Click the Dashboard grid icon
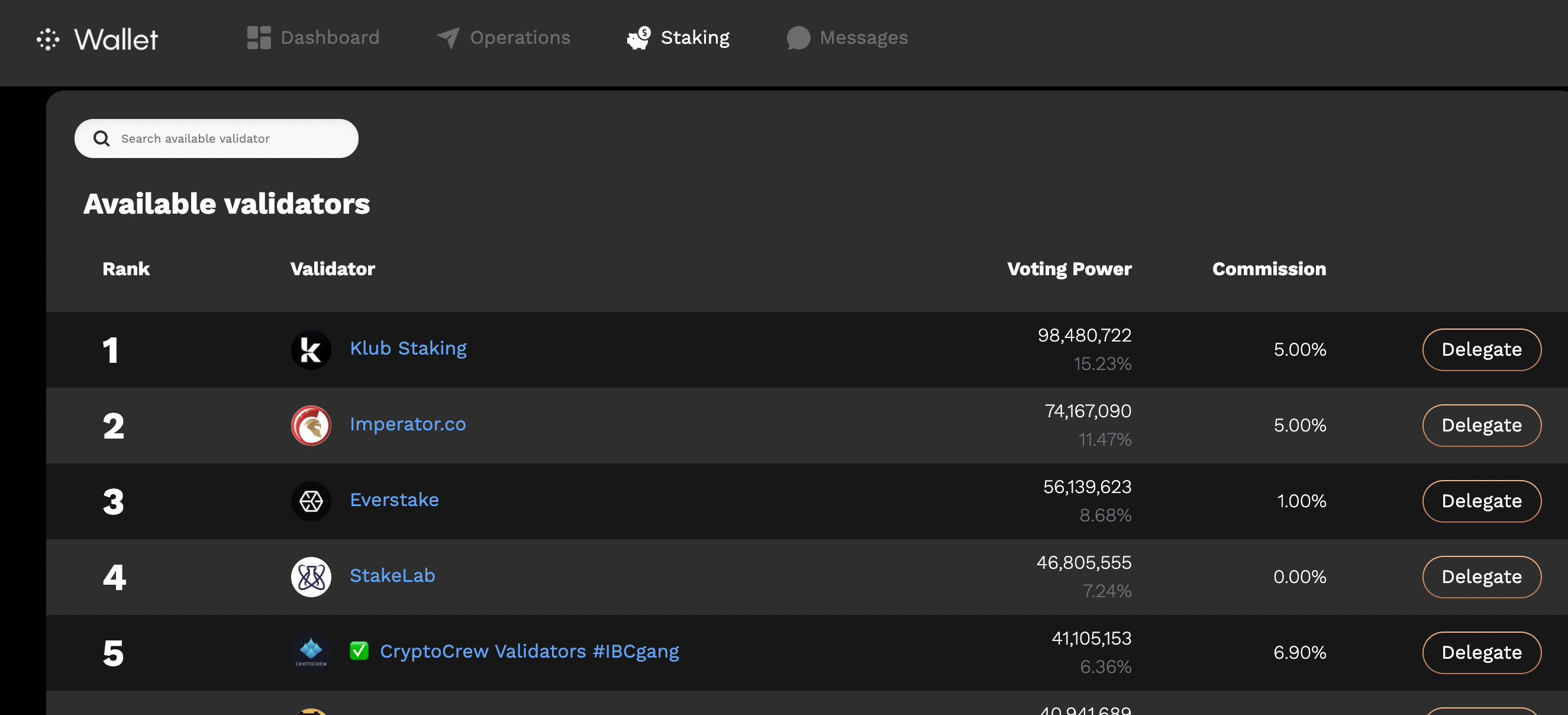Image resolution: width=1568 pixels, height=715 pixels. pos(259,38)
